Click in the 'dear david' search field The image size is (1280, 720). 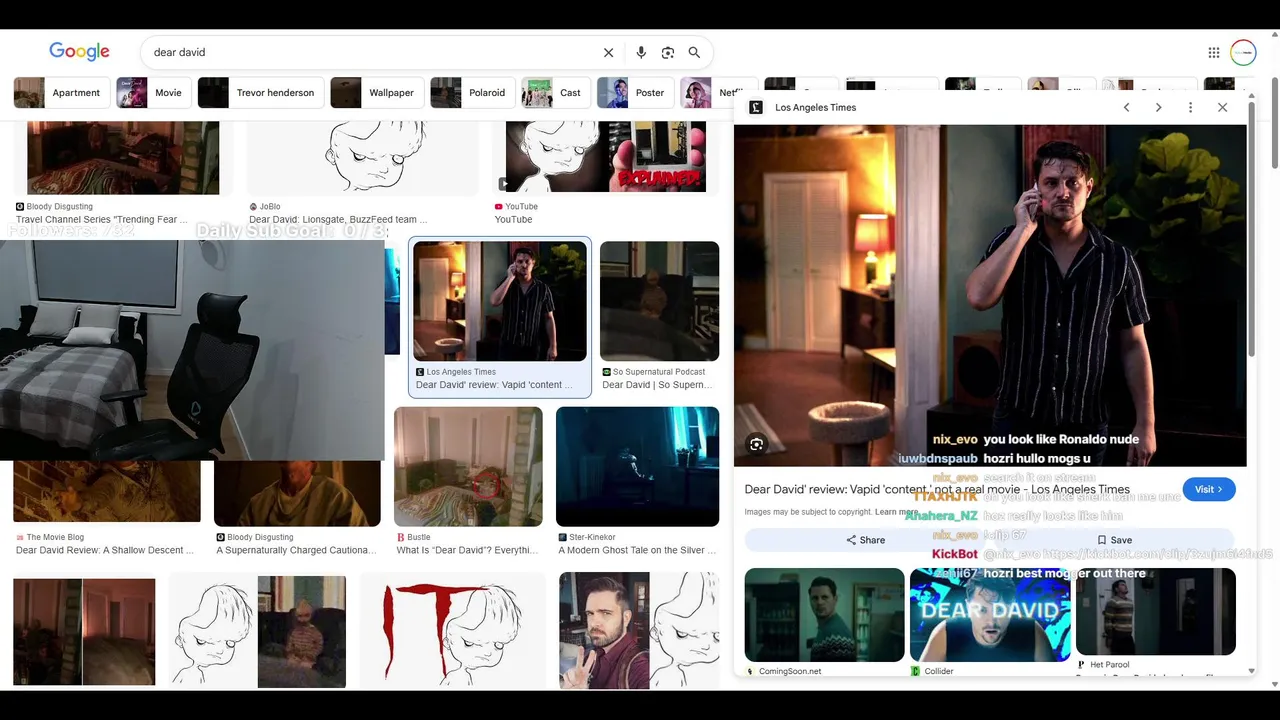tap(370, 53)
